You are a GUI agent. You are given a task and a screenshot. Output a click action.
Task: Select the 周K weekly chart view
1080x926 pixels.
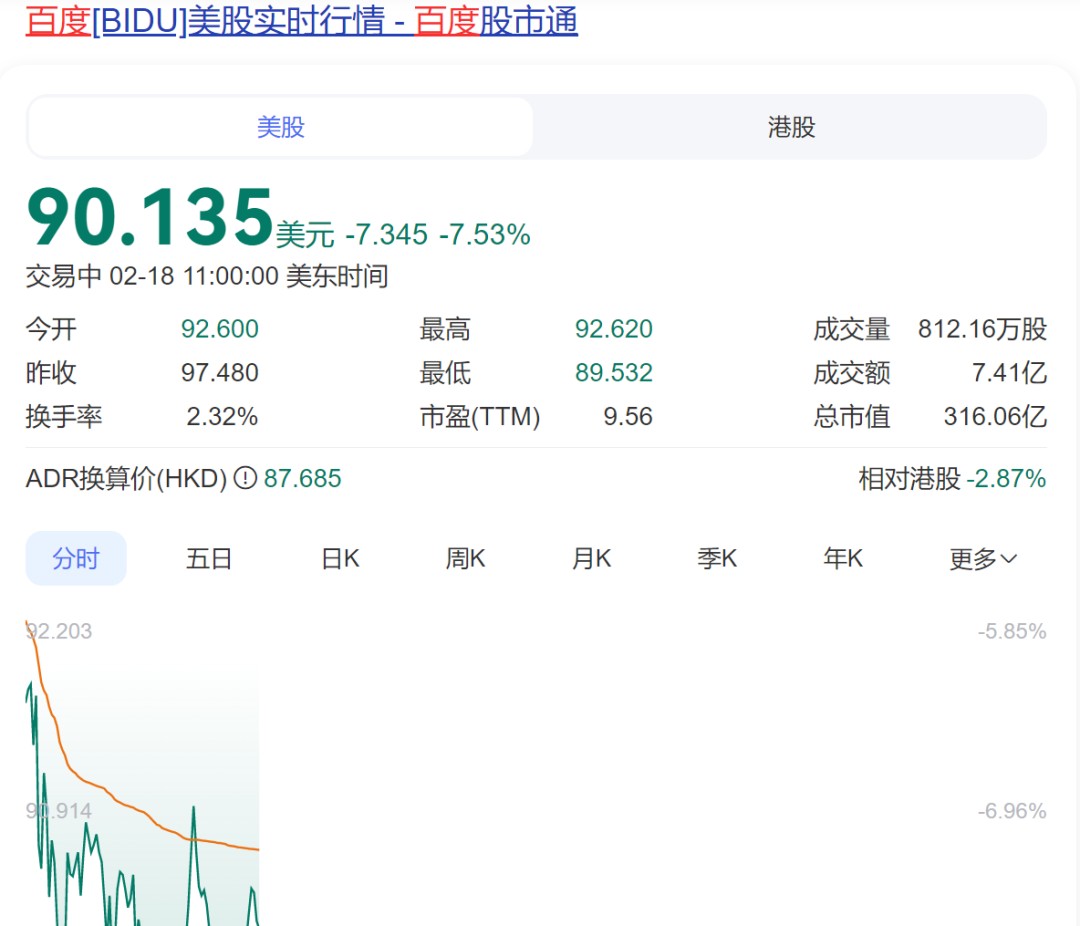click(465, 558)
